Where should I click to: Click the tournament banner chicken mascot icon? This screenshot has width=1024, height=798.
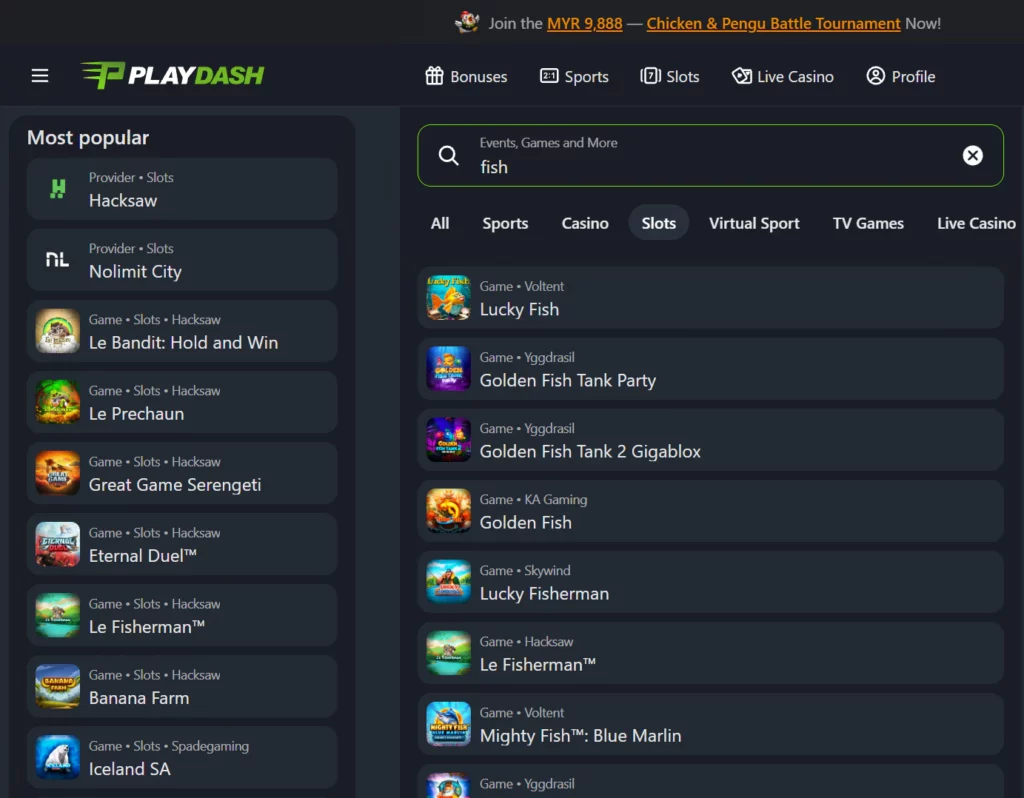pyautogui.click(x=467, y=23)
